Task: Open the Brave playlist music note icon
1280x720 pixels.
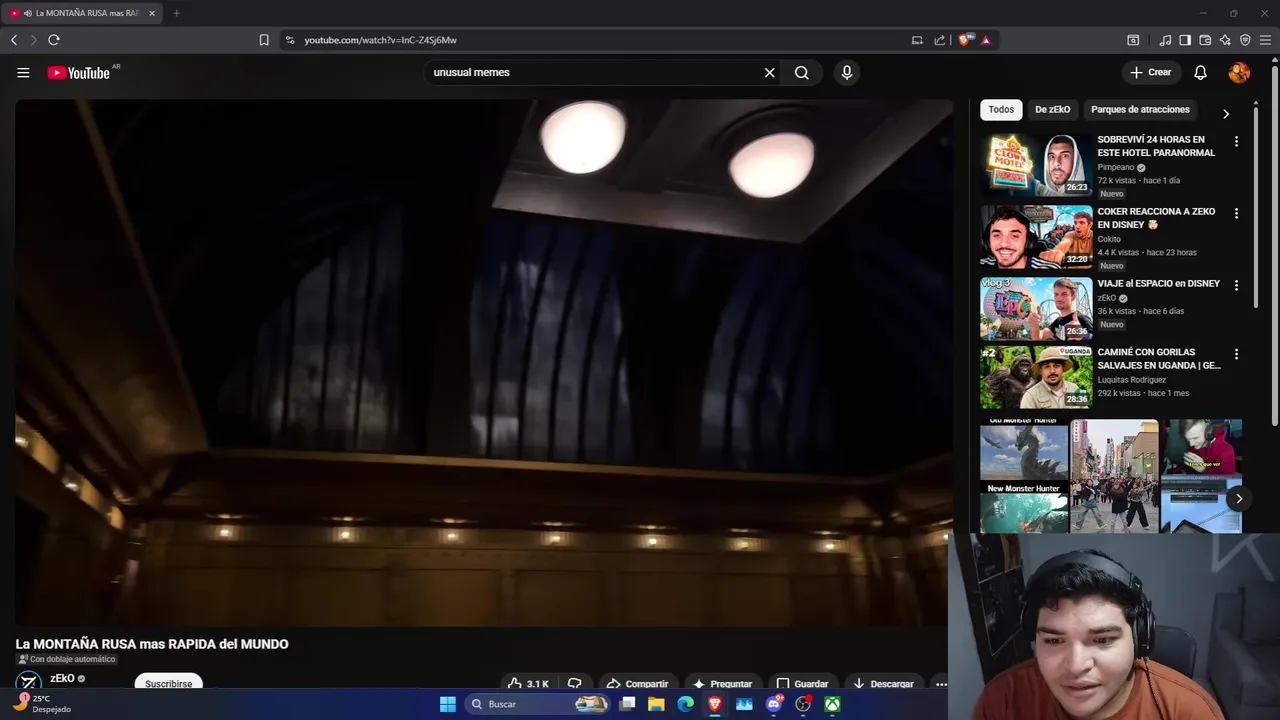Action: click(1165, 40)
